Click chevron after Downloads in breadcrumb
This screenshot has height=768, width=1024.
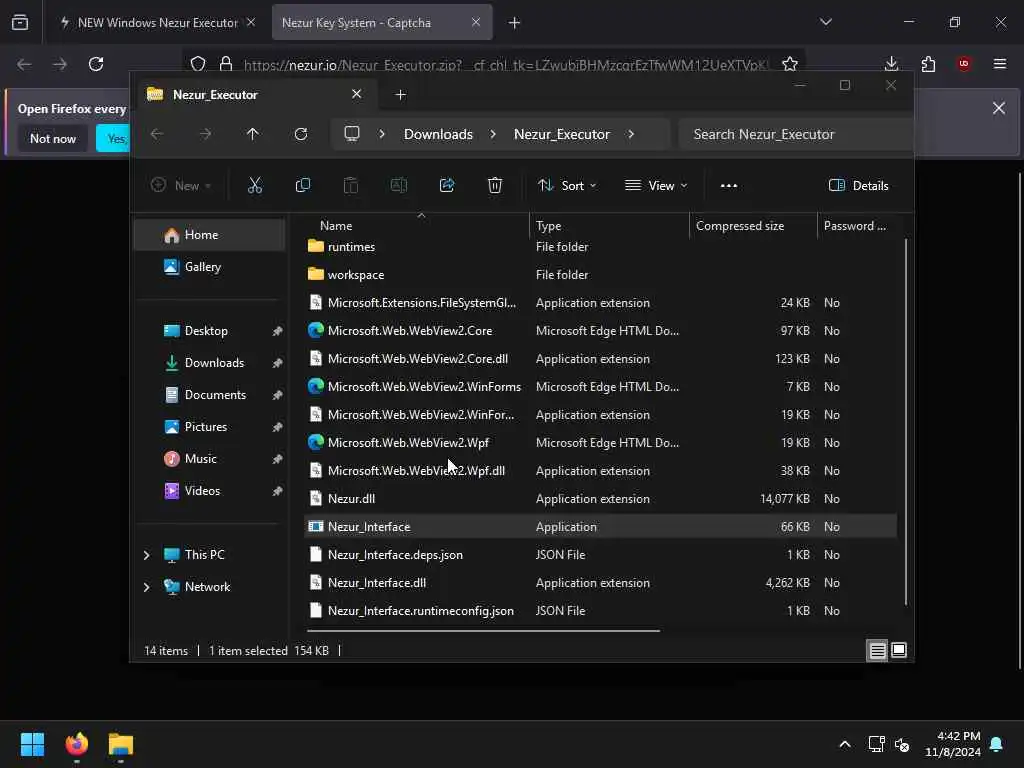tap(493, 134)
